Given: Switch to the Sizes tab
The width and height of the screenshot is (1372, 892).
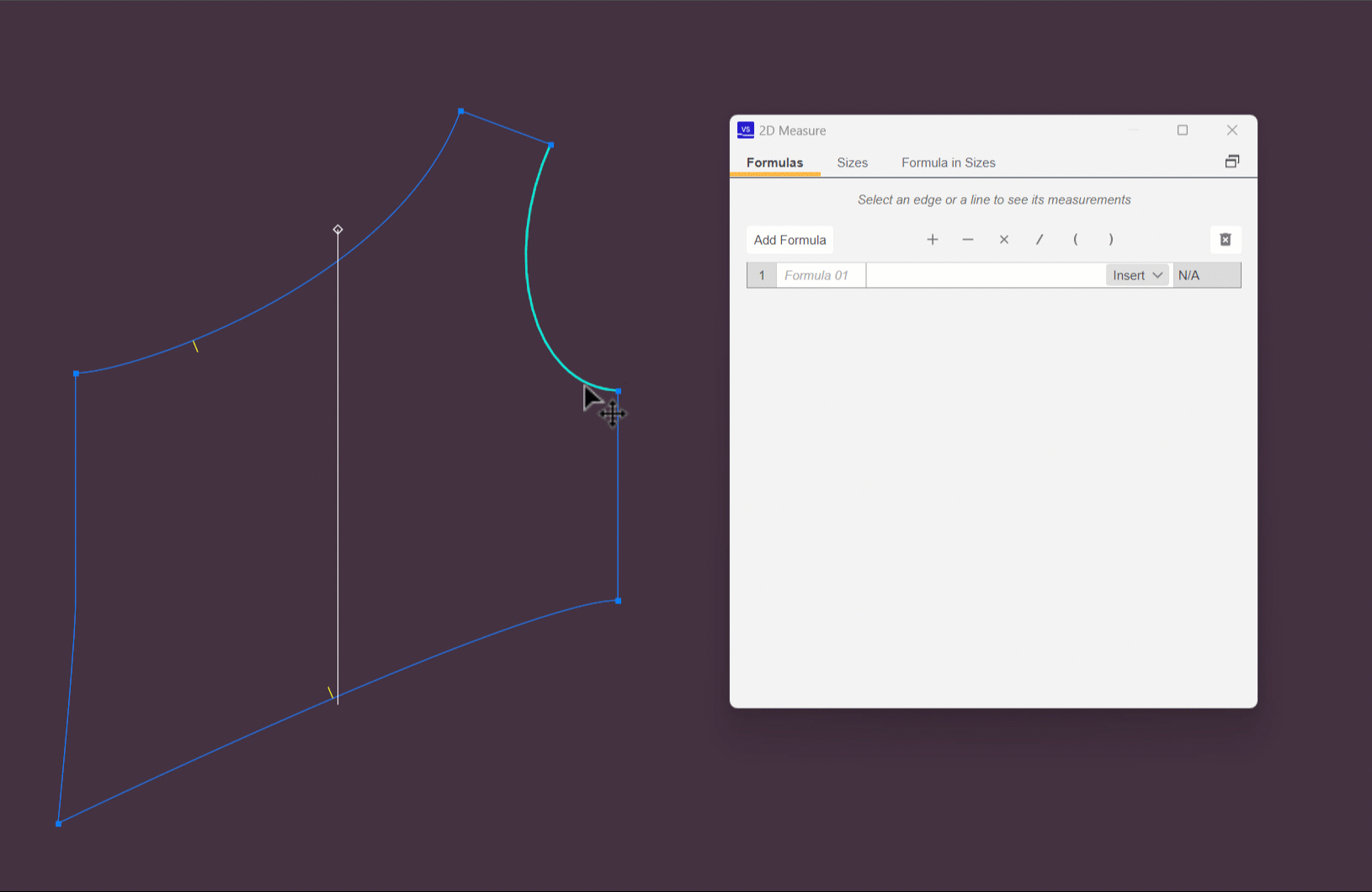Looking at the screenshot, I should pos(852,162).
